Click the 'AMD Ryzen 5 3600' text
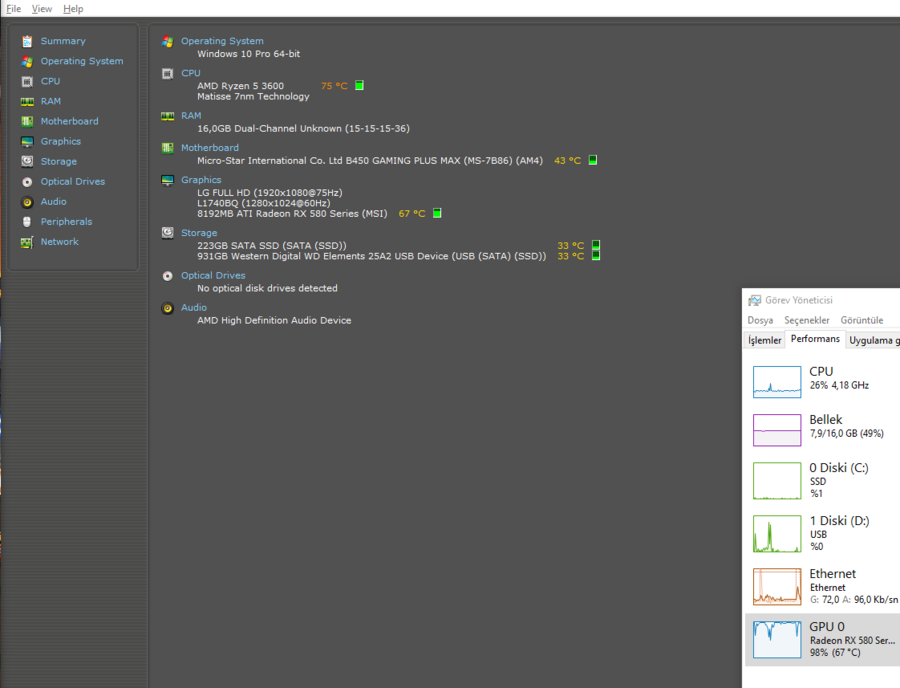The width and height of the screenshot is (900, 688). click(240, 86)
